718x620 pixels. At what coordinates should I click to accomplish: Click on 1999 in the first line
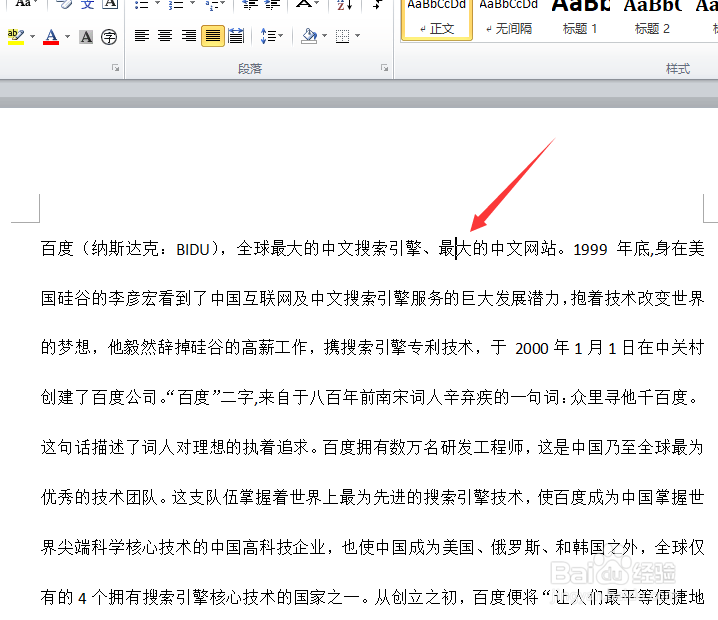pyautogui.click(x=590, y=250)
